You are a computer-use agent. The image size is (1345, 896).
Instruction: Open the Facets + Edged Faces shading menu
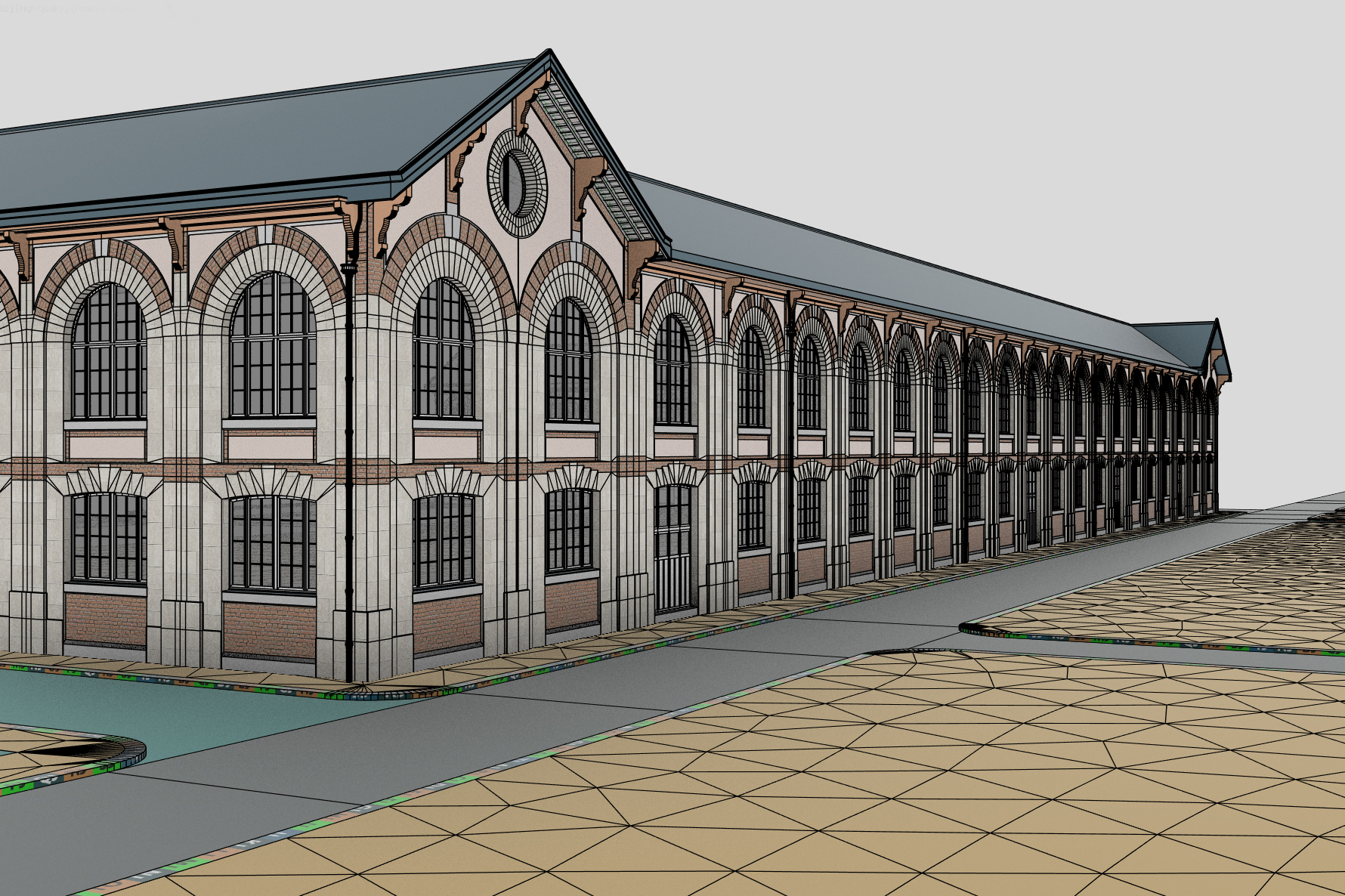[x=115, y=9]
